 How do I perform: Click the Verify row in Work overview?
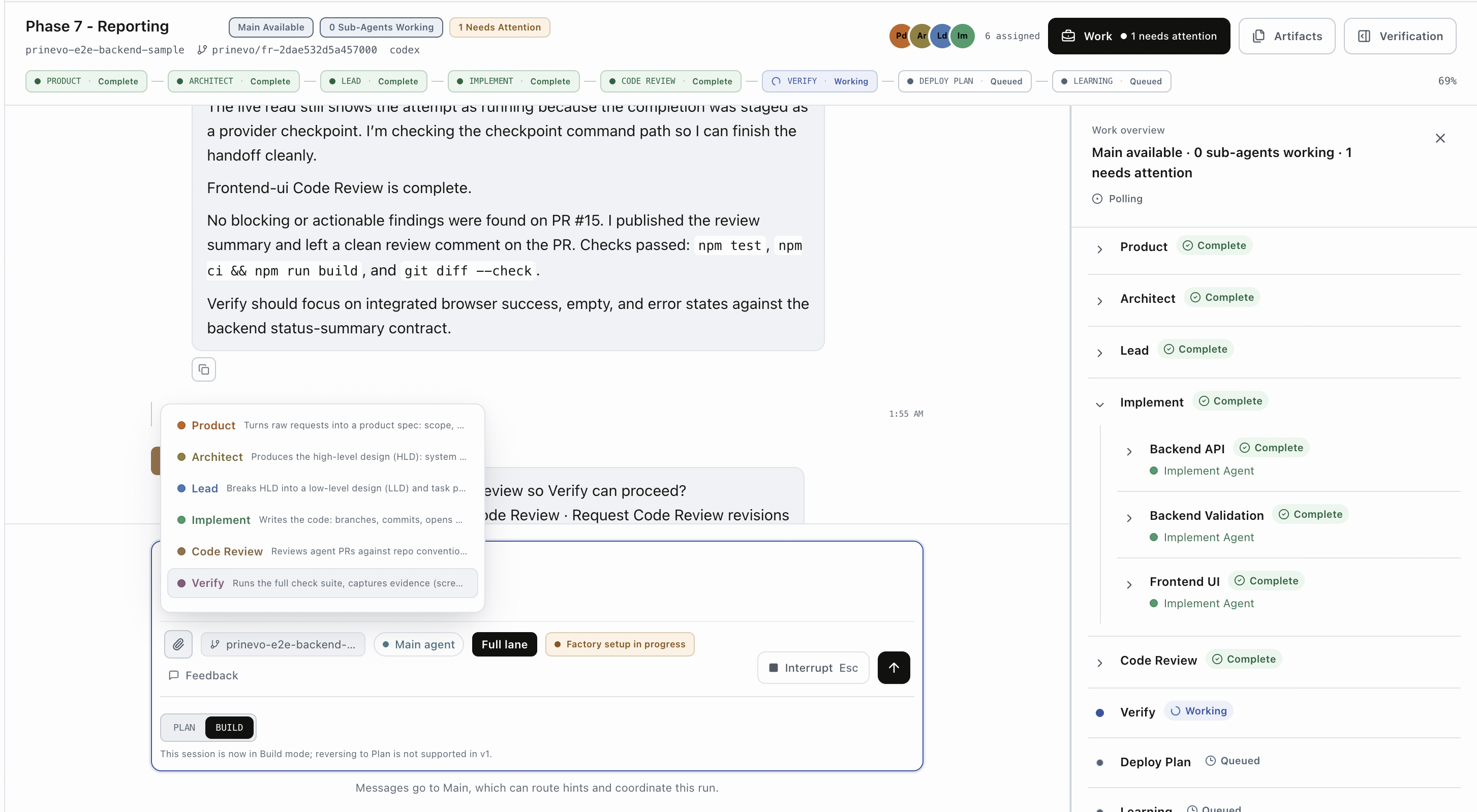coord(1274,712)
